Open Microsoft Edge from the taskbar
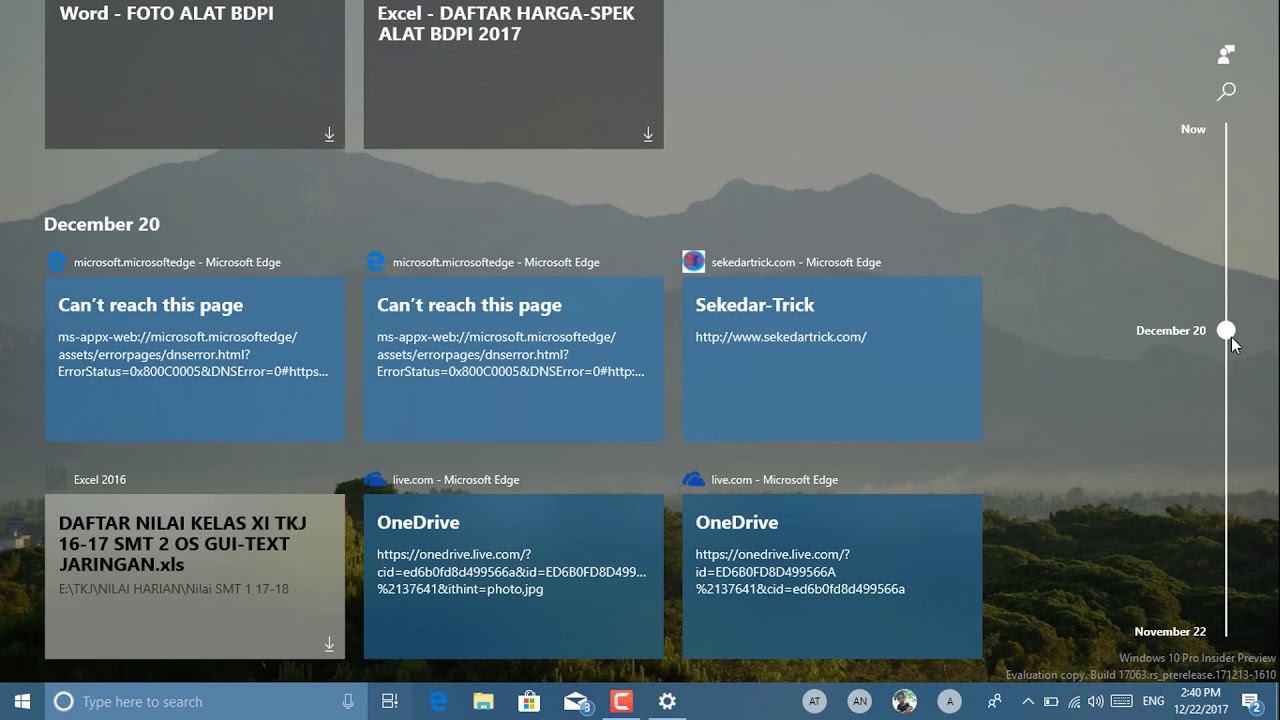Viewport: 1280px width, 720px height. [438, 702]
